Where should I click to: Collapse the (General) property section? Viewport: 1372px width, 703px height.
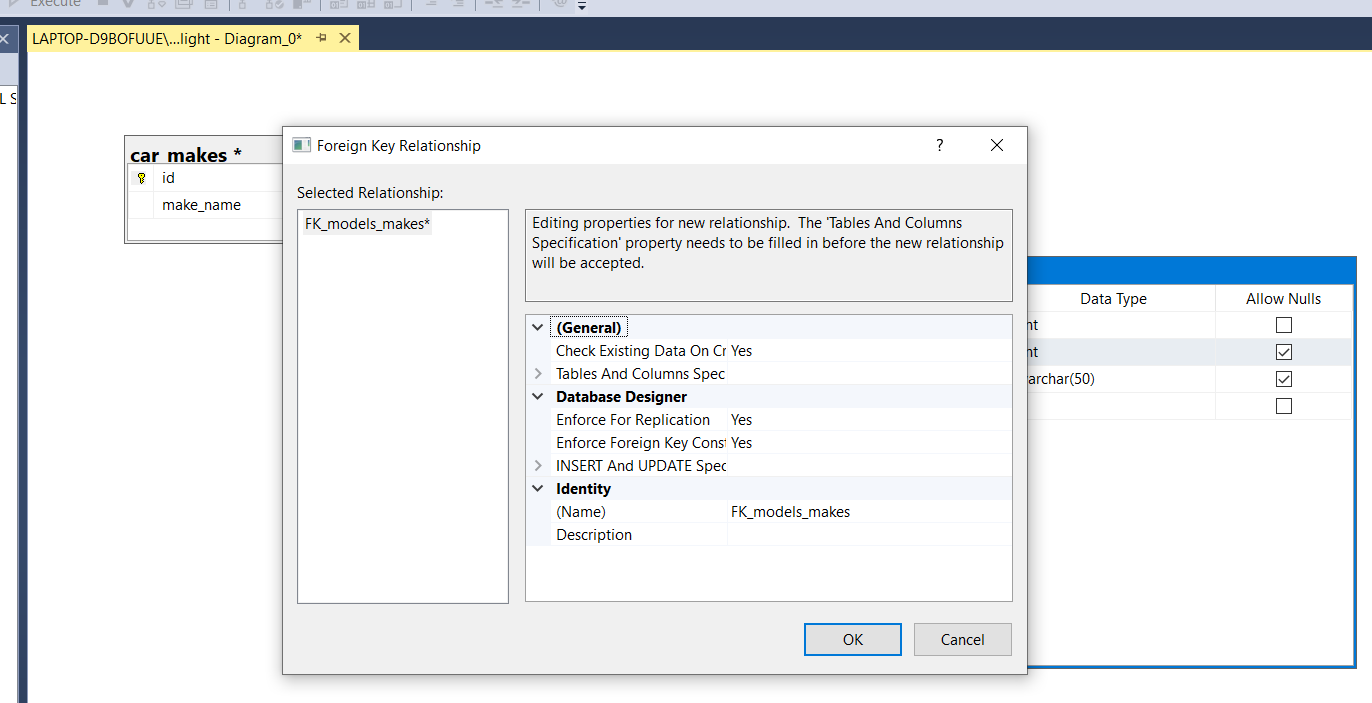[x=538, y=327]
